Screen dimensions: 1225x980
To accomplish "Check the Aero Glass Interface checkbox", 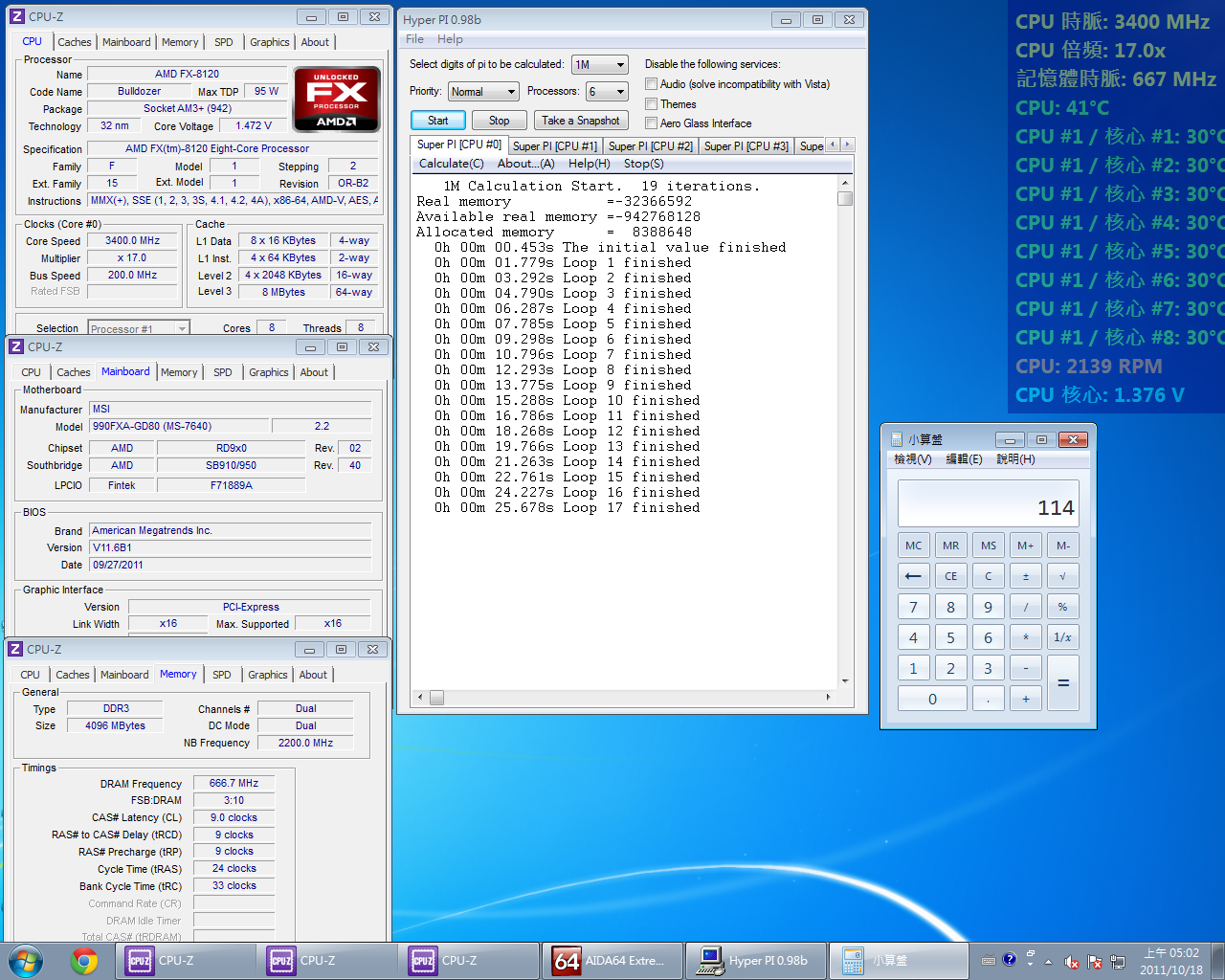I will click(x=651, y=122).
